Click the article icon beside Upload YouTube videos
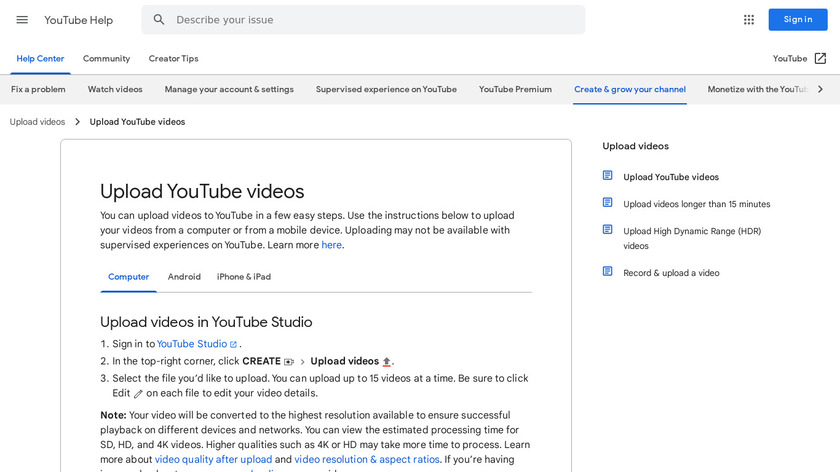Viewport: 840px width, 472px height. tap(608, 176)
